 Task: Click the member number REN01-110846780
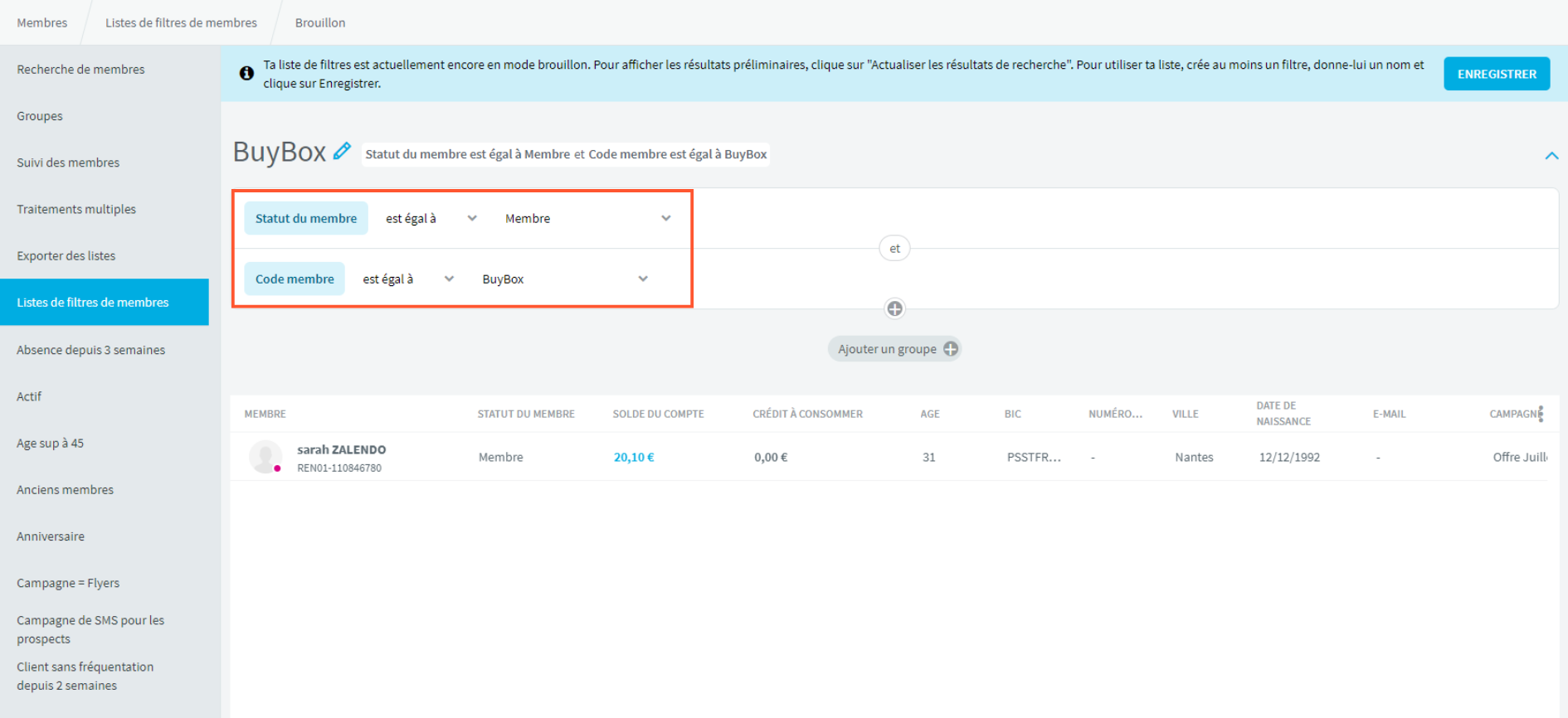click(x=339, y=468)
